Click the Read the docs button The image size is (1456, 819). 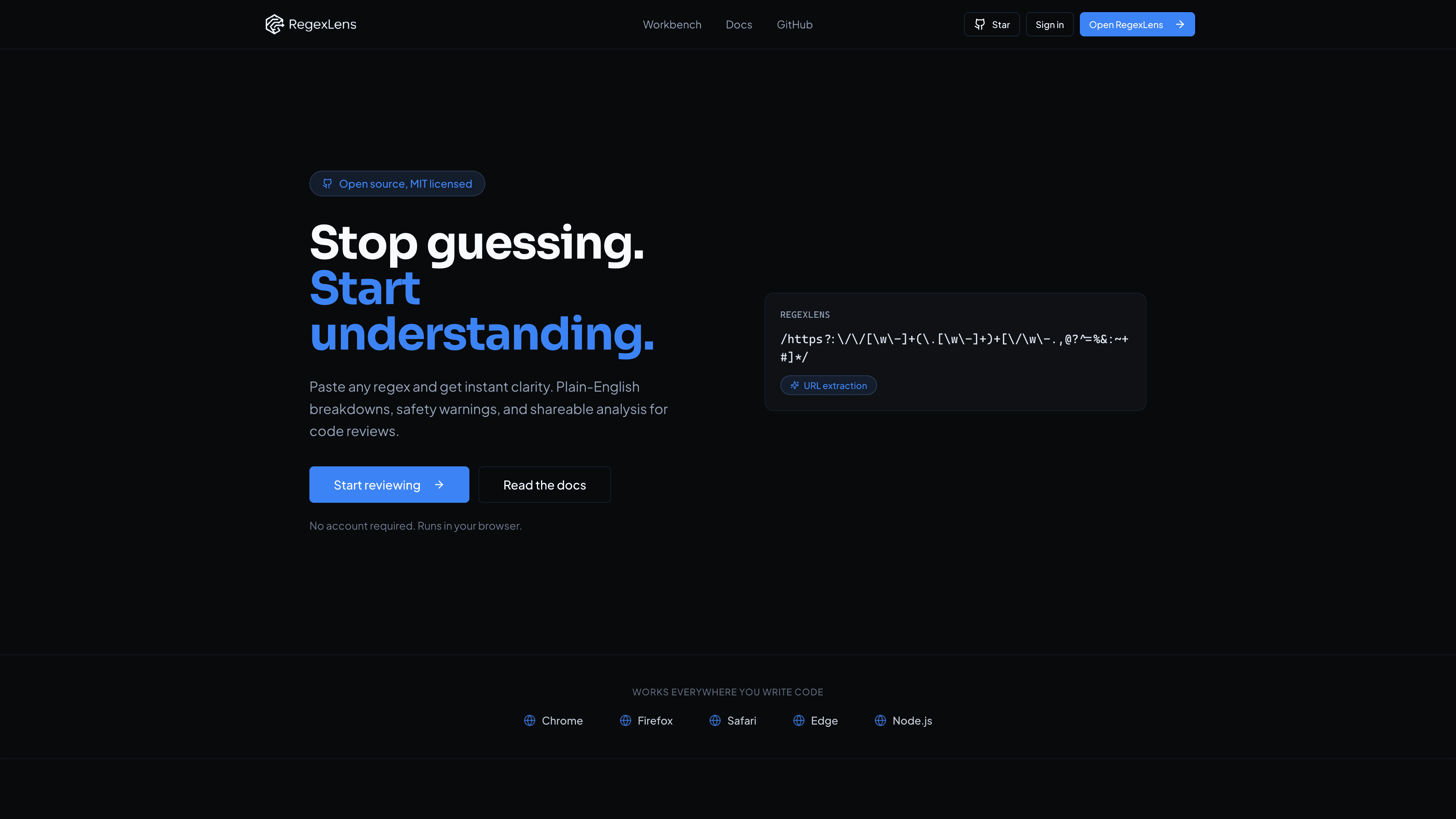[x=545, y=485]
